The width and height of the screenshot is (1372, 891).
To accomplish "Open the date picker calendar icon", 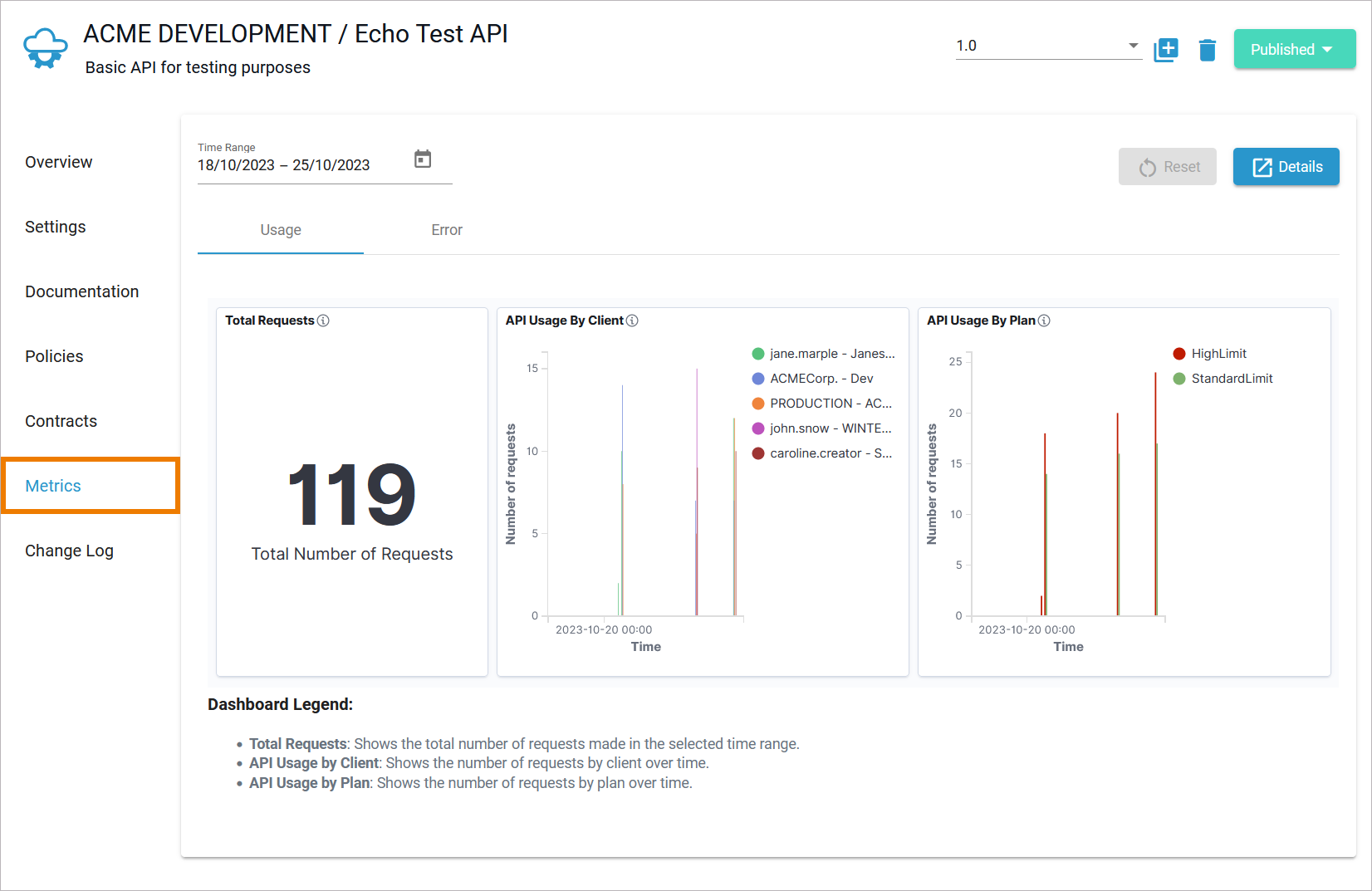I will click(424, 159).
